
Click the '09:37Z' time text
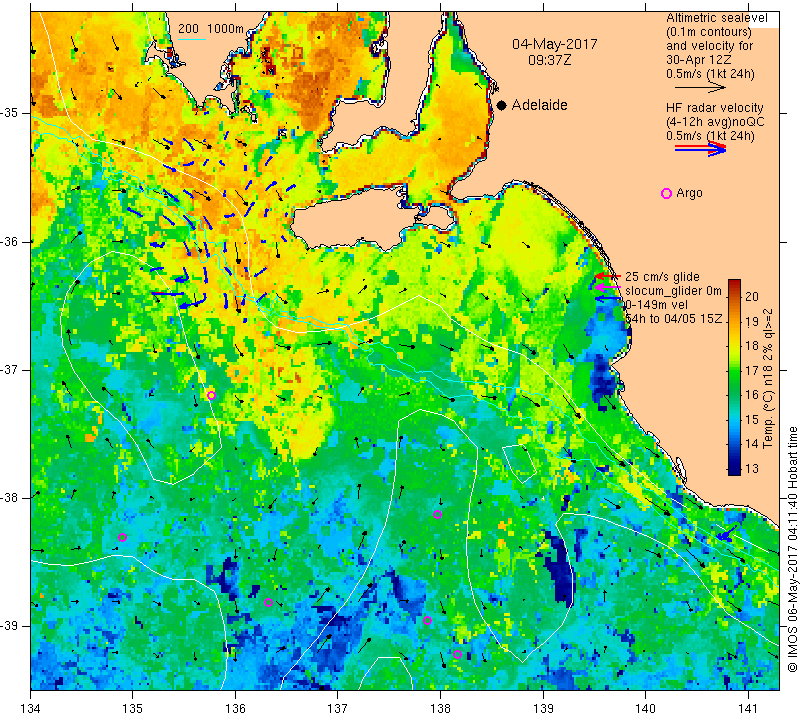tap(549, 60)
